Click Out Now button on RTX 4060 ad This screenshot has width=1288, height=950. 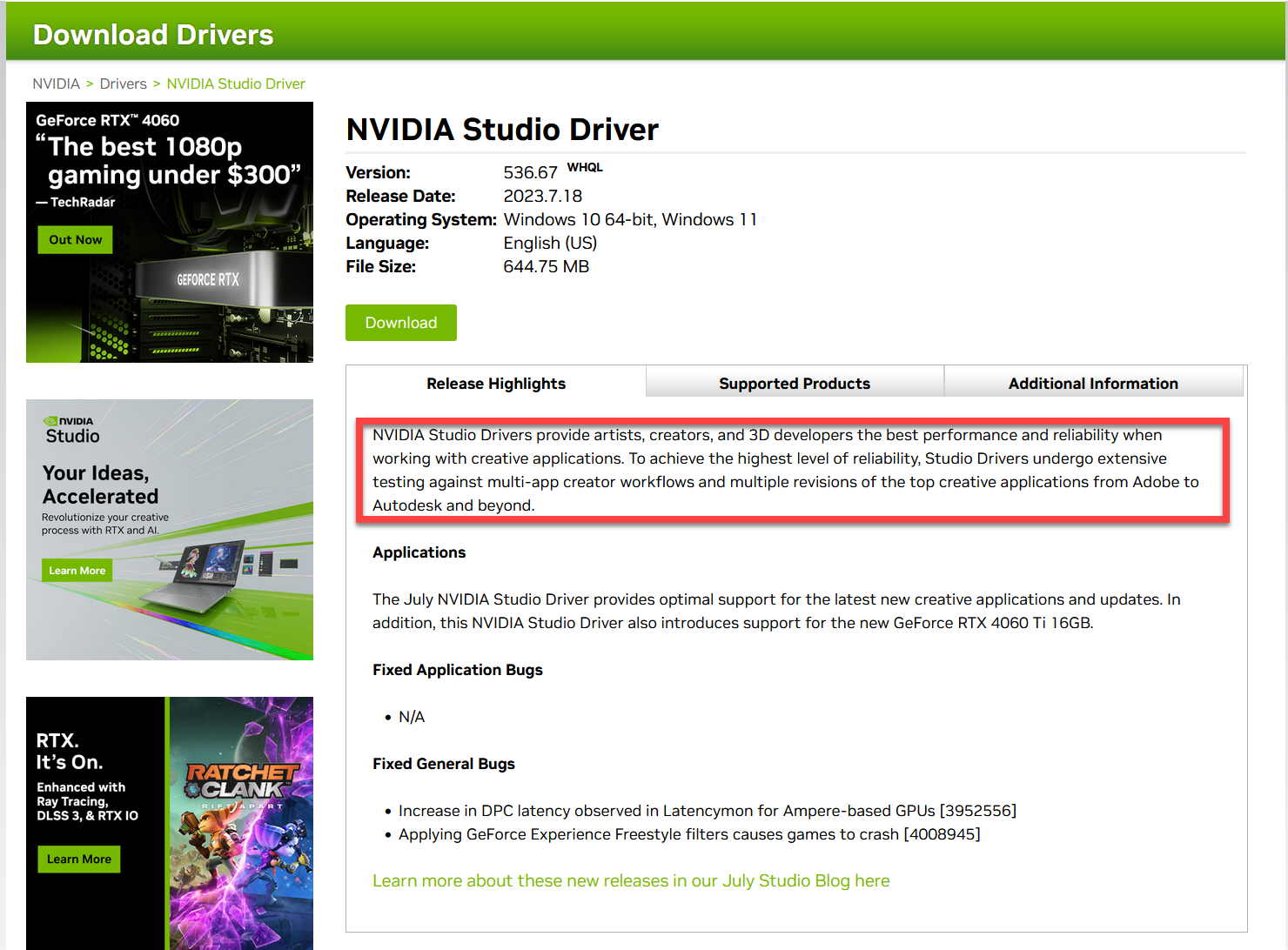click(75, 240)
